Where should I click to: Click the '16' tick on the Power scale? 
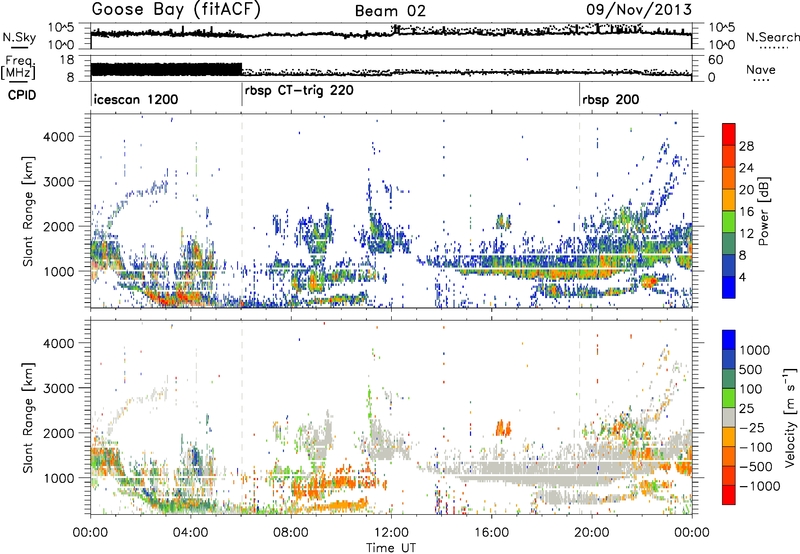pyautogui.click(x=746, y=212)
